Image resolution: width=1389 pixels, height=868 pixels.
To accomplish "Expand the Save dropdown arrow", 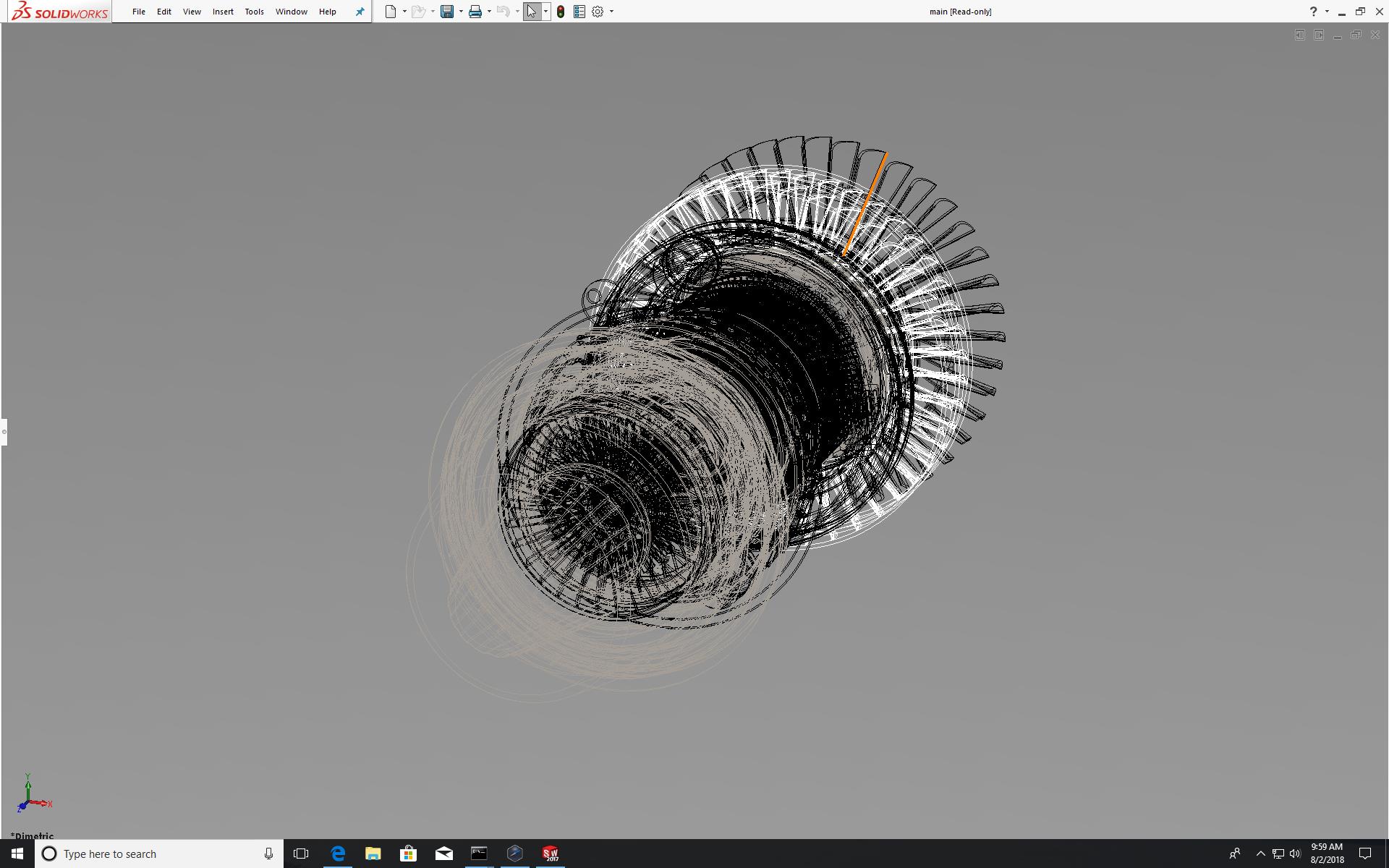I will [461, 12].
